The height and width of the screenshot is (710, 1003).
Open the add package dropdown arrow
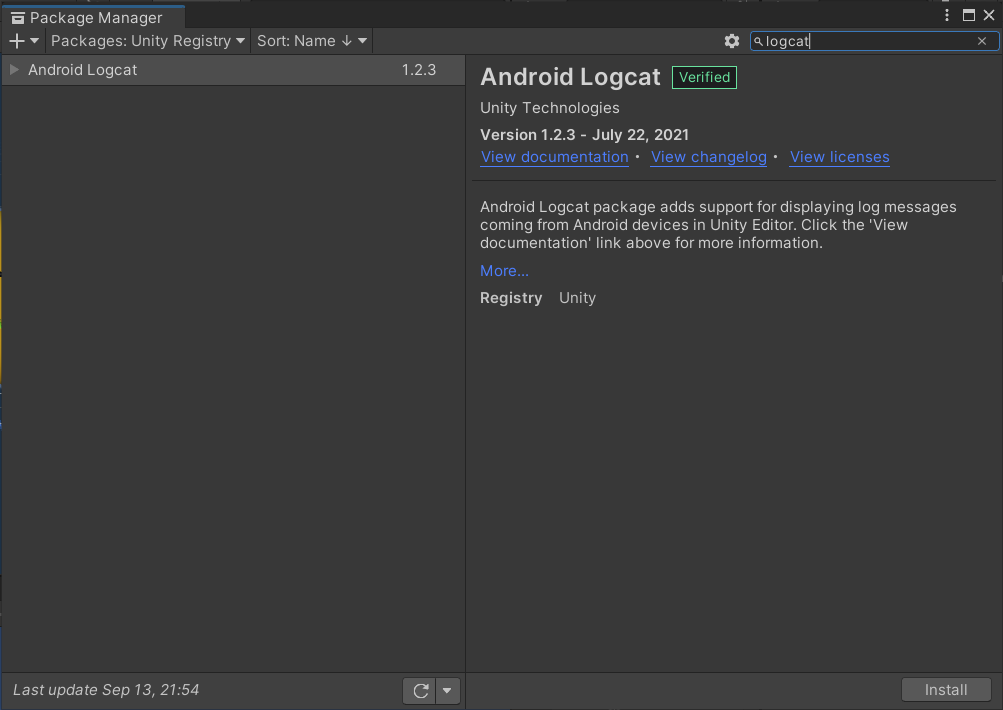(35, 41)
